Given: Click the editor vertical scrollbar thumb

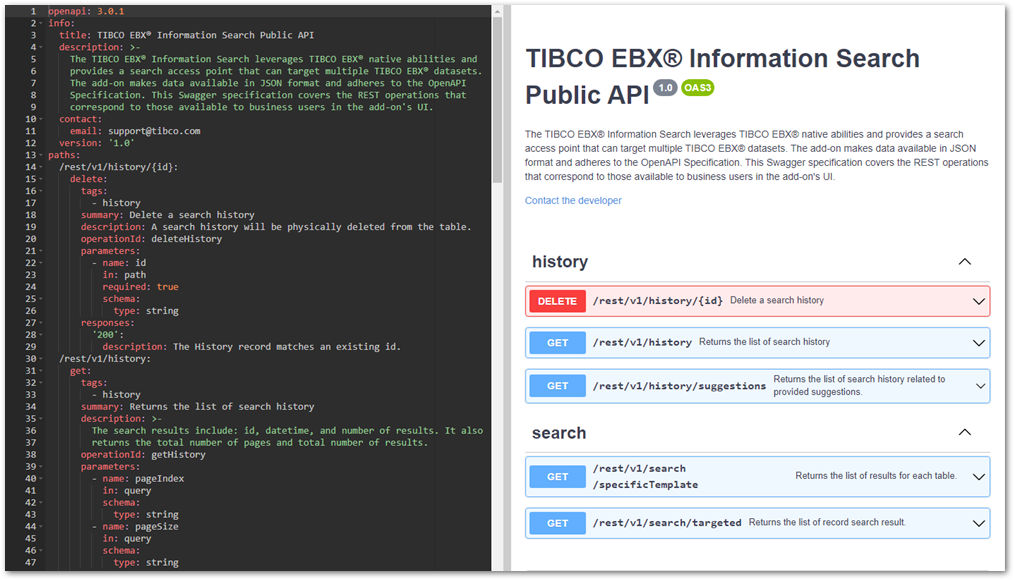Looking at the screenshot, I should 497,100.
